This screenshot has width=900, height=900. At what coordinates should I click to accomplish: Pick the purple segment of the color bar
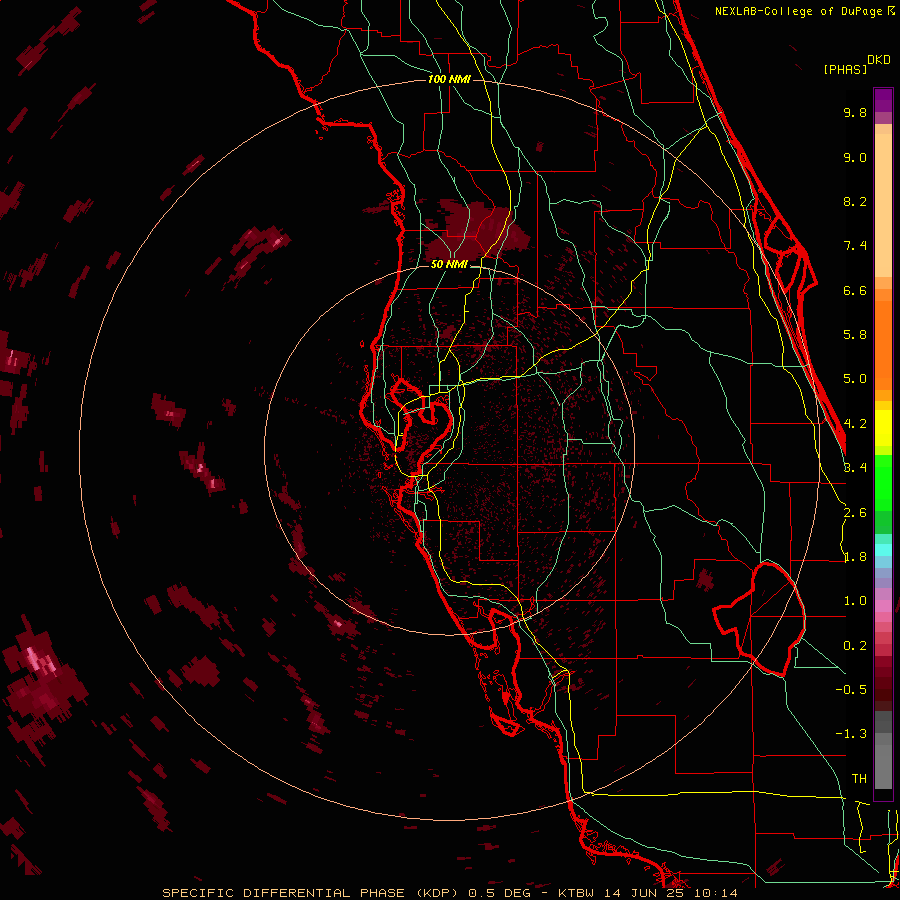point(883,100)
